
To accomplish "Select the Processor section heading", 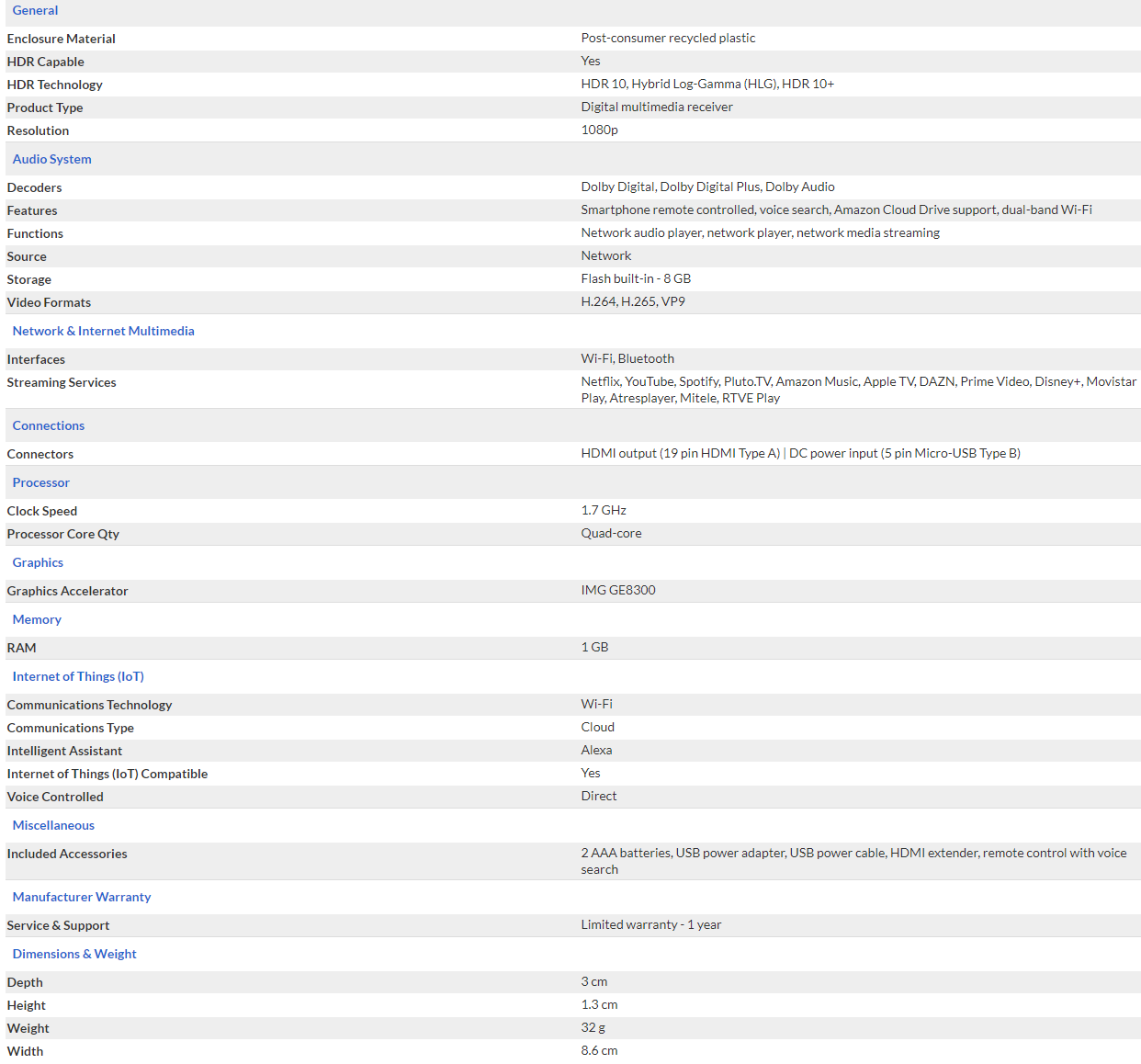I will click(x=40, y=482).
